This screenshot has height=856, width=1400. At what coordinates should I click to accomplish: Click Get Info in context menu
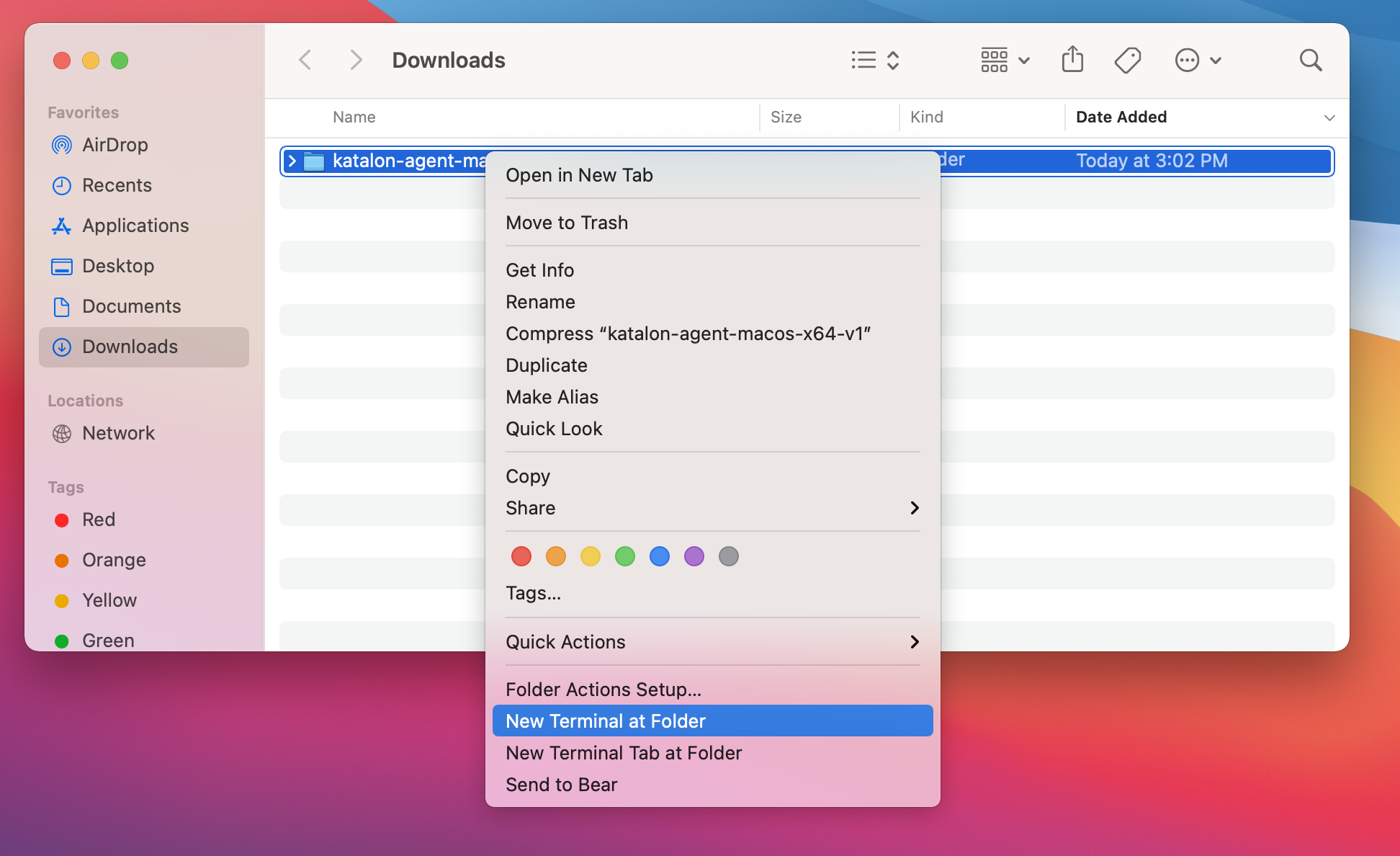tap(539, 270)
